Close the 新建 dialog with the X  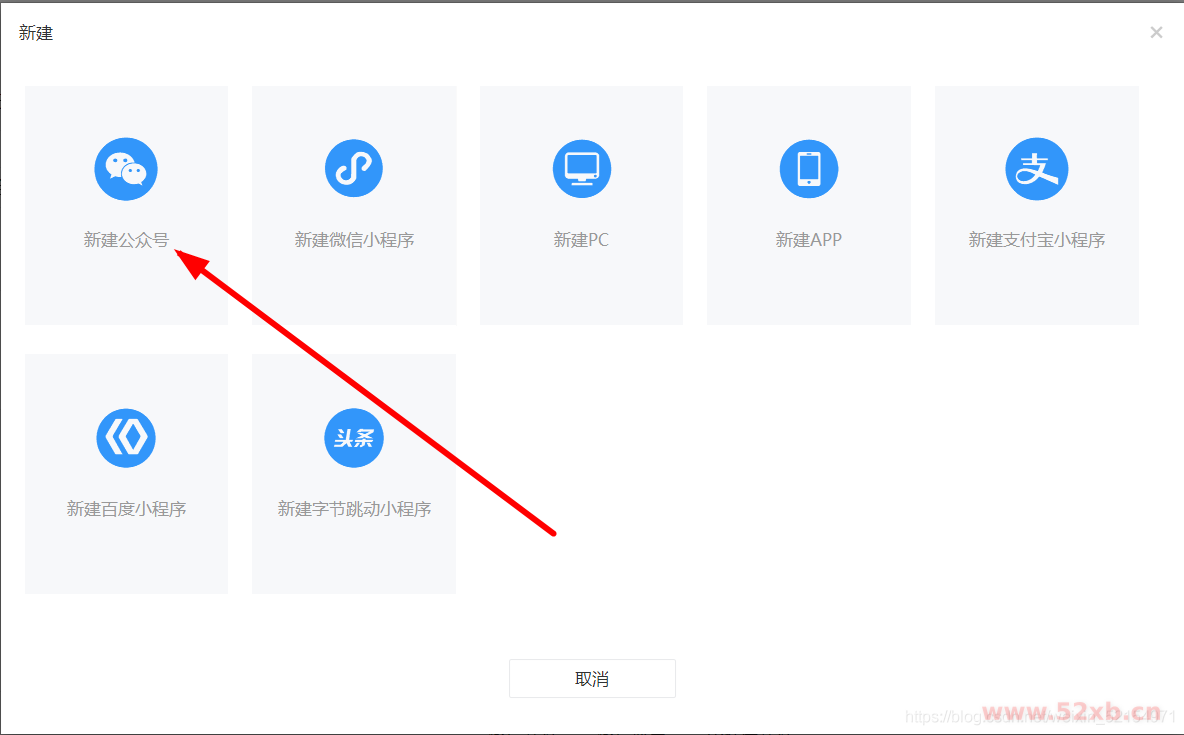[1156, 33]
